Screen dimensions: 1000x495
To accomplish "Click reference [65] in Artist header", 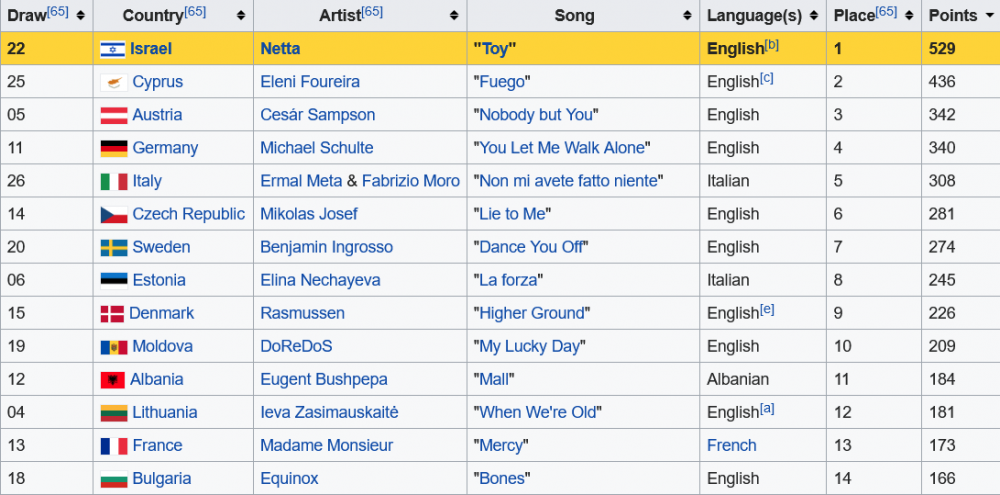I will [372, 11].
